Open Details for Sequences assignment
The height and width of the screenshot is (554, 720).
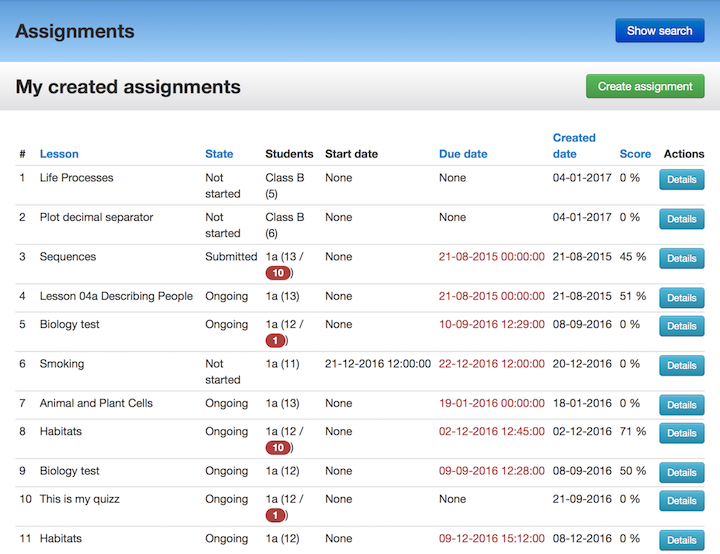[x=681, y=259]
